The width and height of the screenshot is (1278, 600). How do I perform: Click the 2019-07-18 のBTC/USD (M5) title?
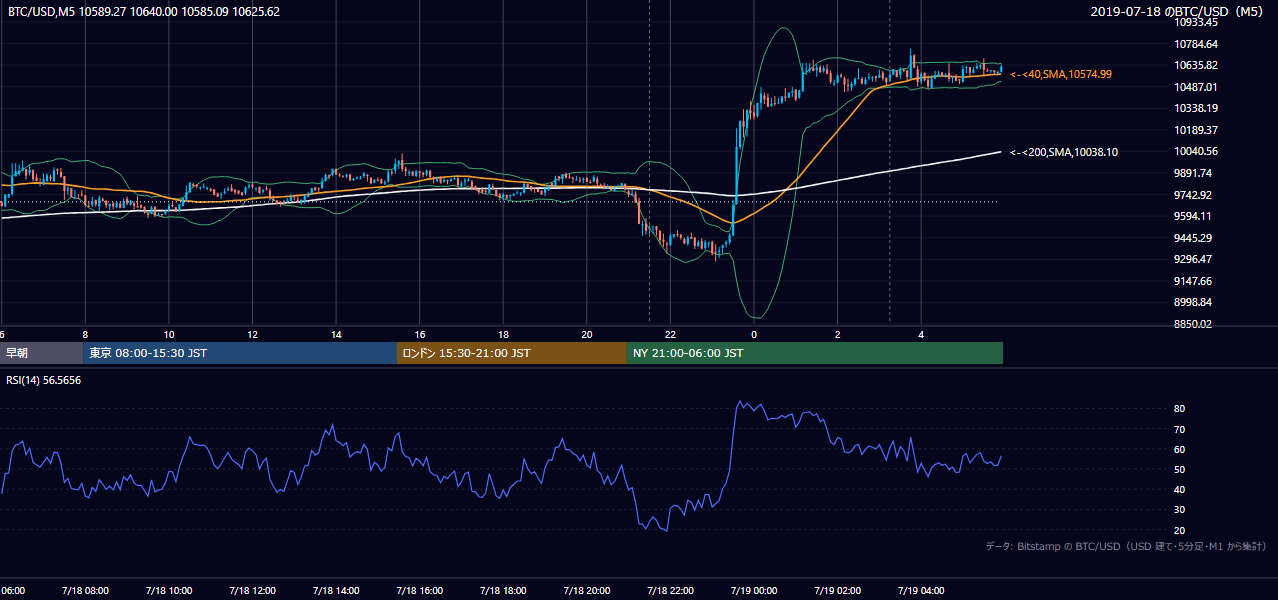coord(1177,12)
